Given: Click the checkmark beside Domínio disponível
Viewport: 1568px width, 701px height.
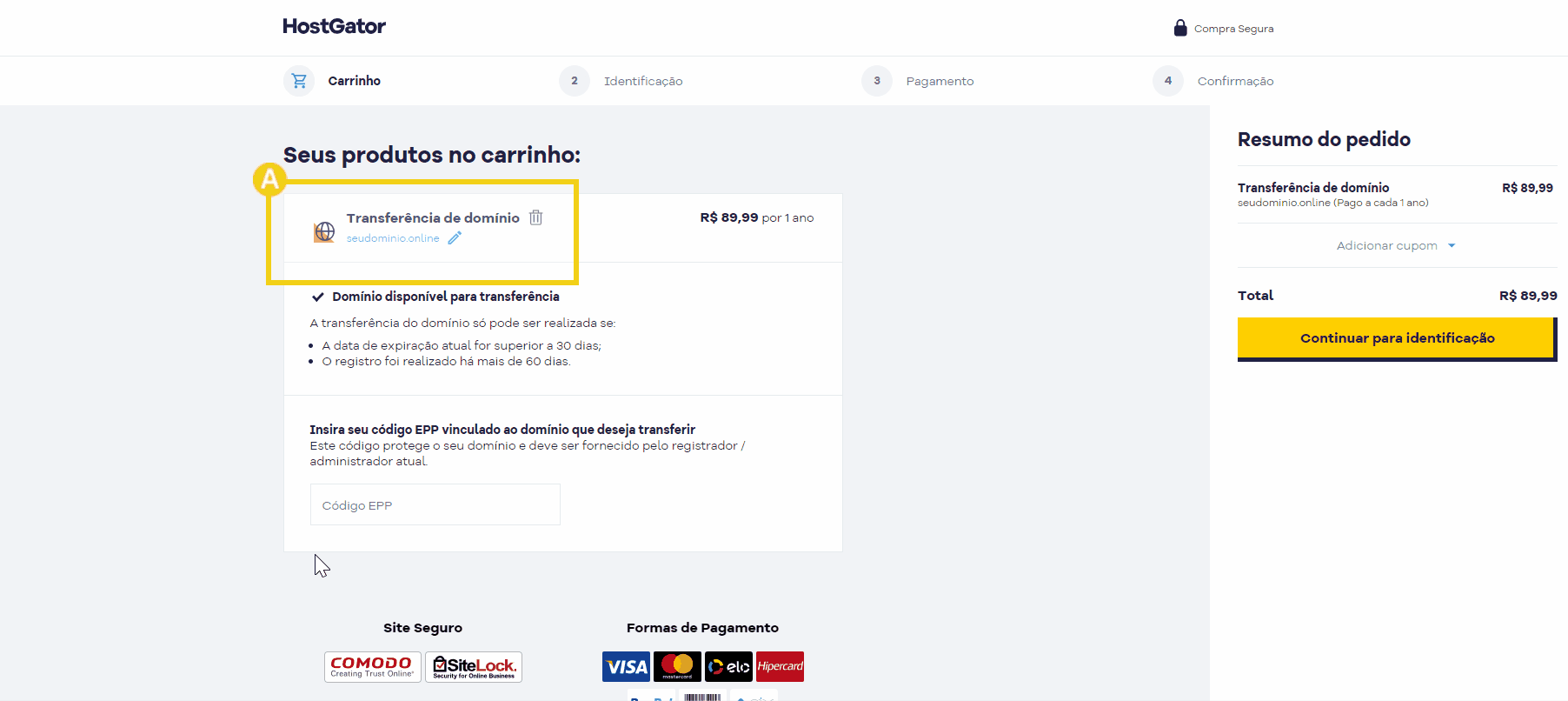Looking at the screenshot, I should tap(318, 297).
